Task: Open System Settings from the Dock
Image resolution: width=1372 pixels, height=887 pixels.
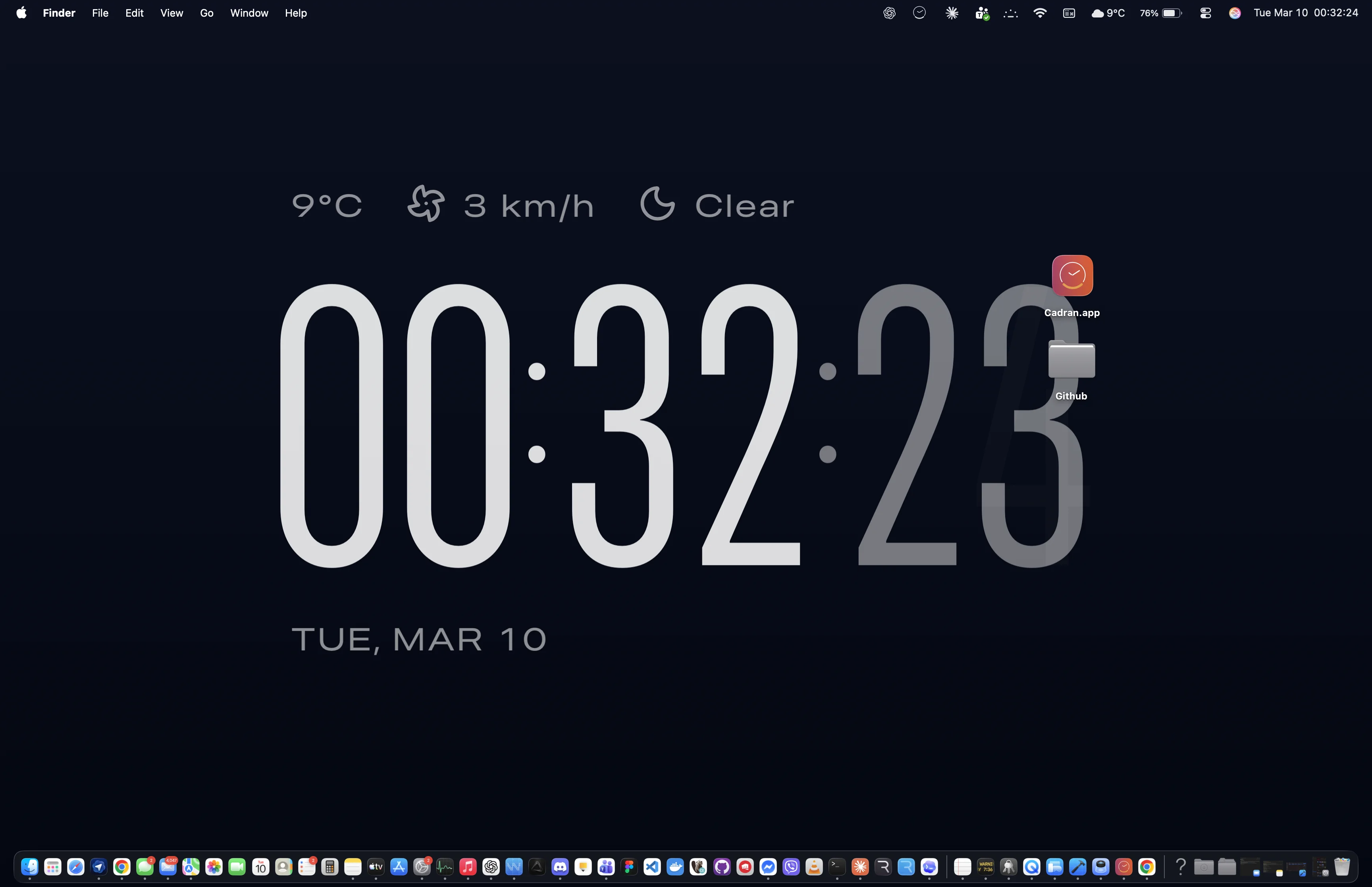Action: (422, 867)
